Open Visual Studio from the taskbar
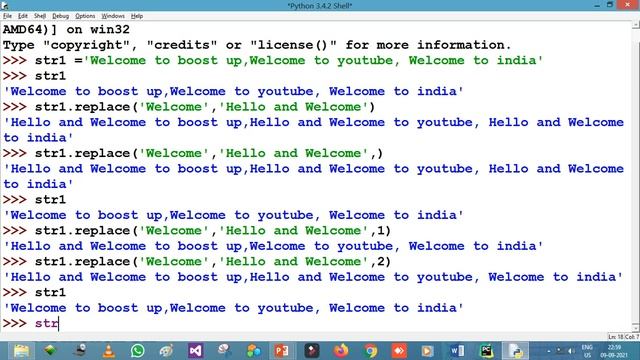640x360 pixels. [x=196, y=351]
